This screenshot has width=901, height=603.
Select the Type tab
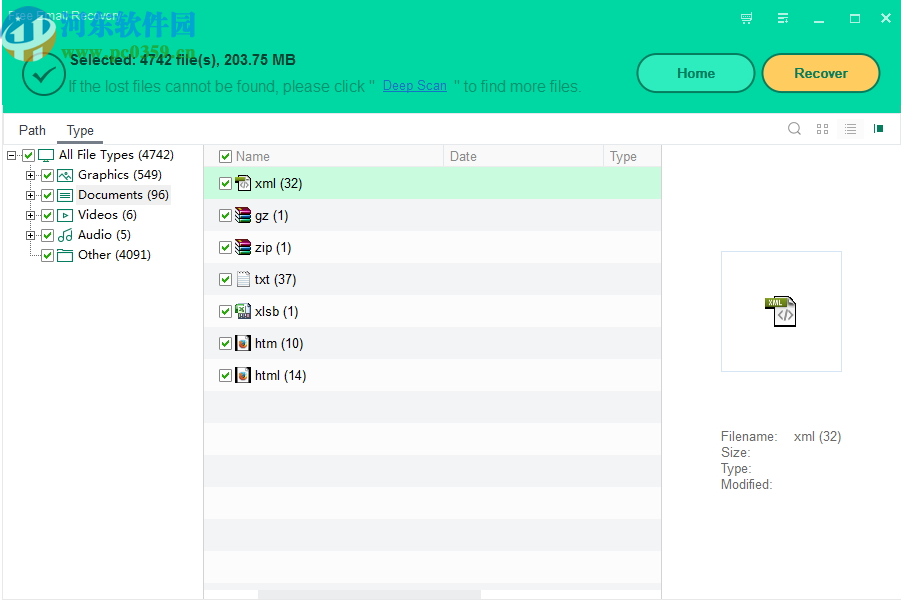[80, 130]
